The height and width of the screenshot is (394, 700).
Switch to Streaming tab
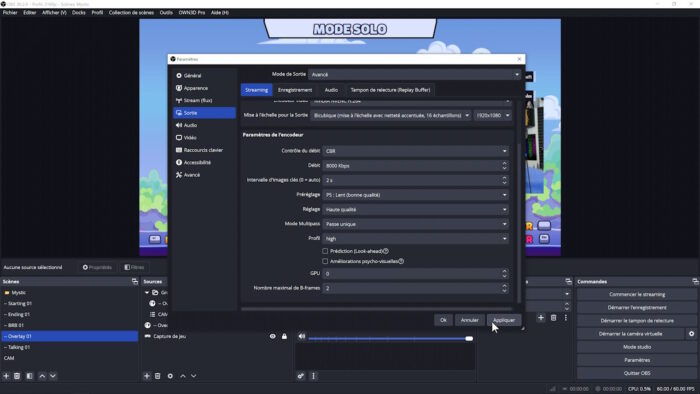tap(257, 90)
